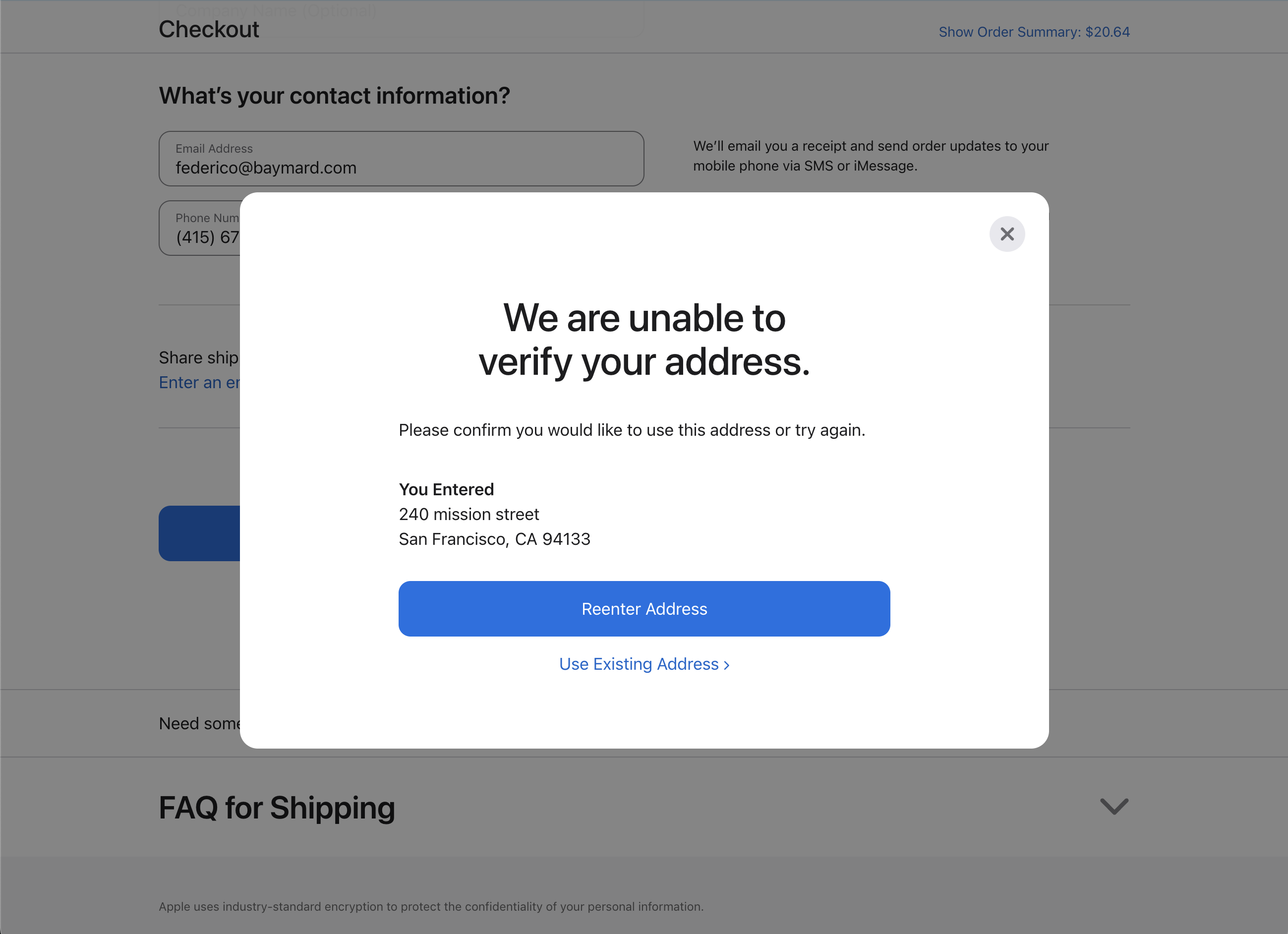The height and width of the screenshot is (934, 1288).
Task: Expand FAQ for Shipping chevron
Action: (1113, 806)
